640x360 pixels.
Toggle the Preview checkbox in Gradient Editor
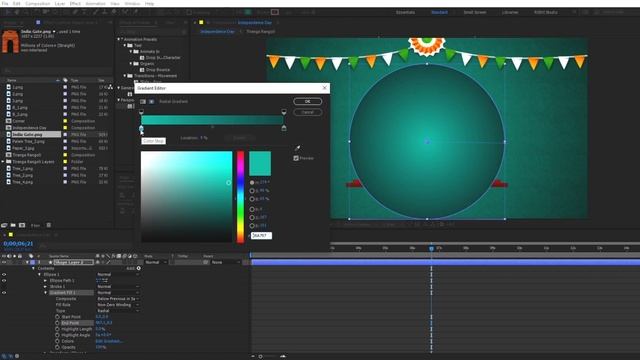click(296, 158)
